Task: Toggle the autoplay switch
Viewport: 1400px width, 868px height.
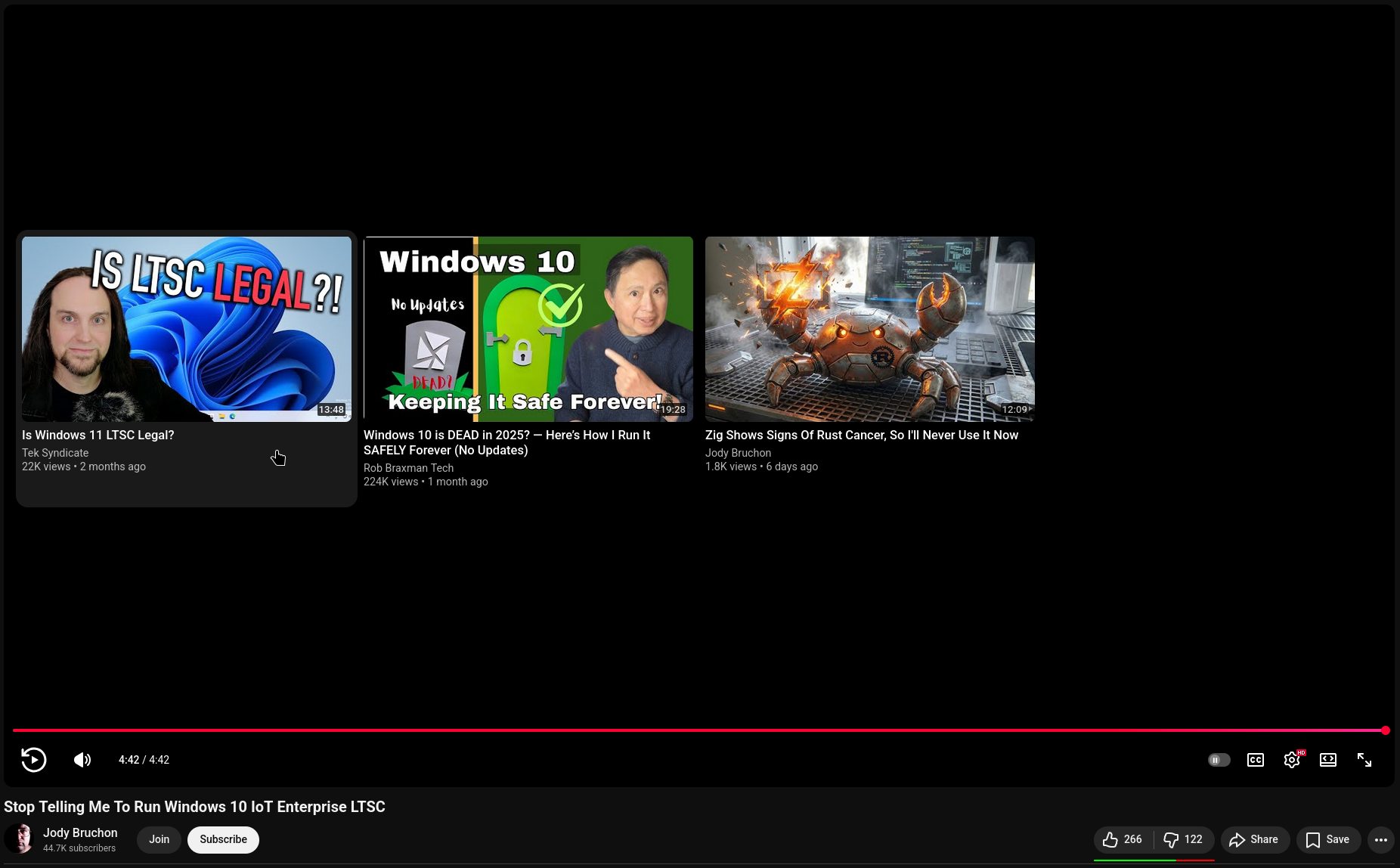Action: click(1219, 760)
